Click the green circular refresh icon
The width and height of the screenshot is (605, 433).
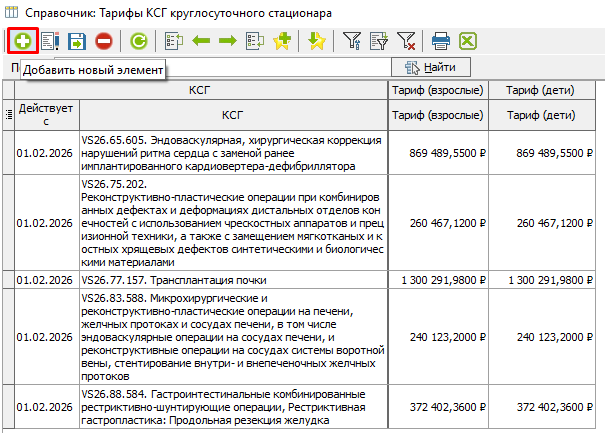[138, 41]
